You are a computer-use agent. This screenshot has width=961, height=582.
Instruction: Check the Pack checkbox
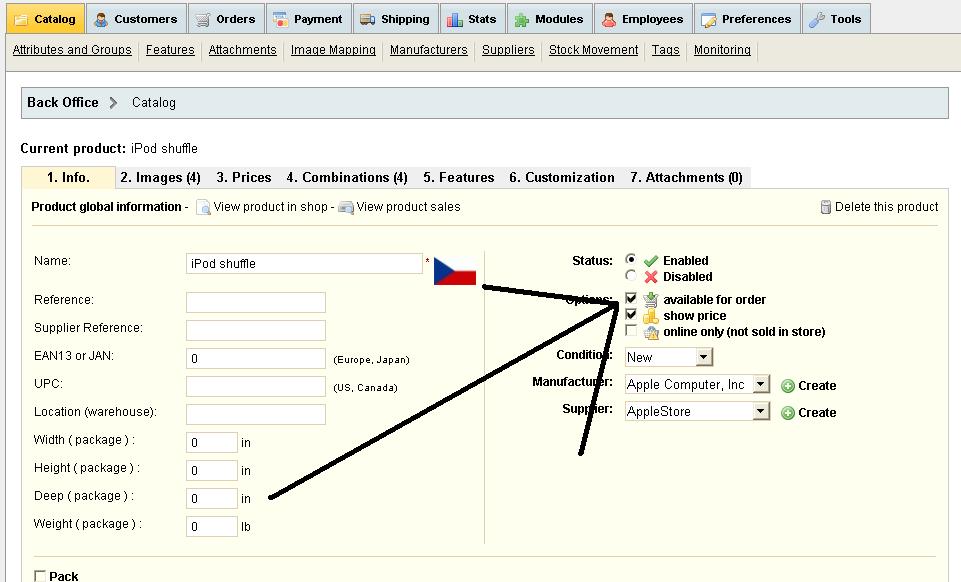pyautogui.click(x=40, y=576)
